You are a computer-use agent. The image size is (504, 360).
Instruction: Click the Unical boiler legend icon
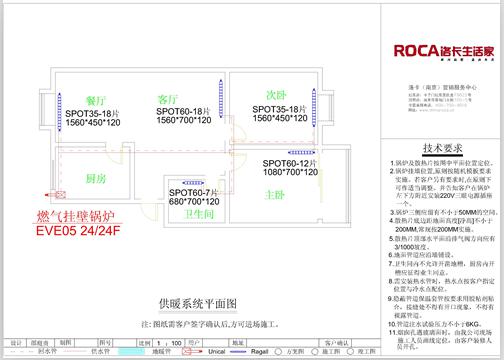point(192,351)
